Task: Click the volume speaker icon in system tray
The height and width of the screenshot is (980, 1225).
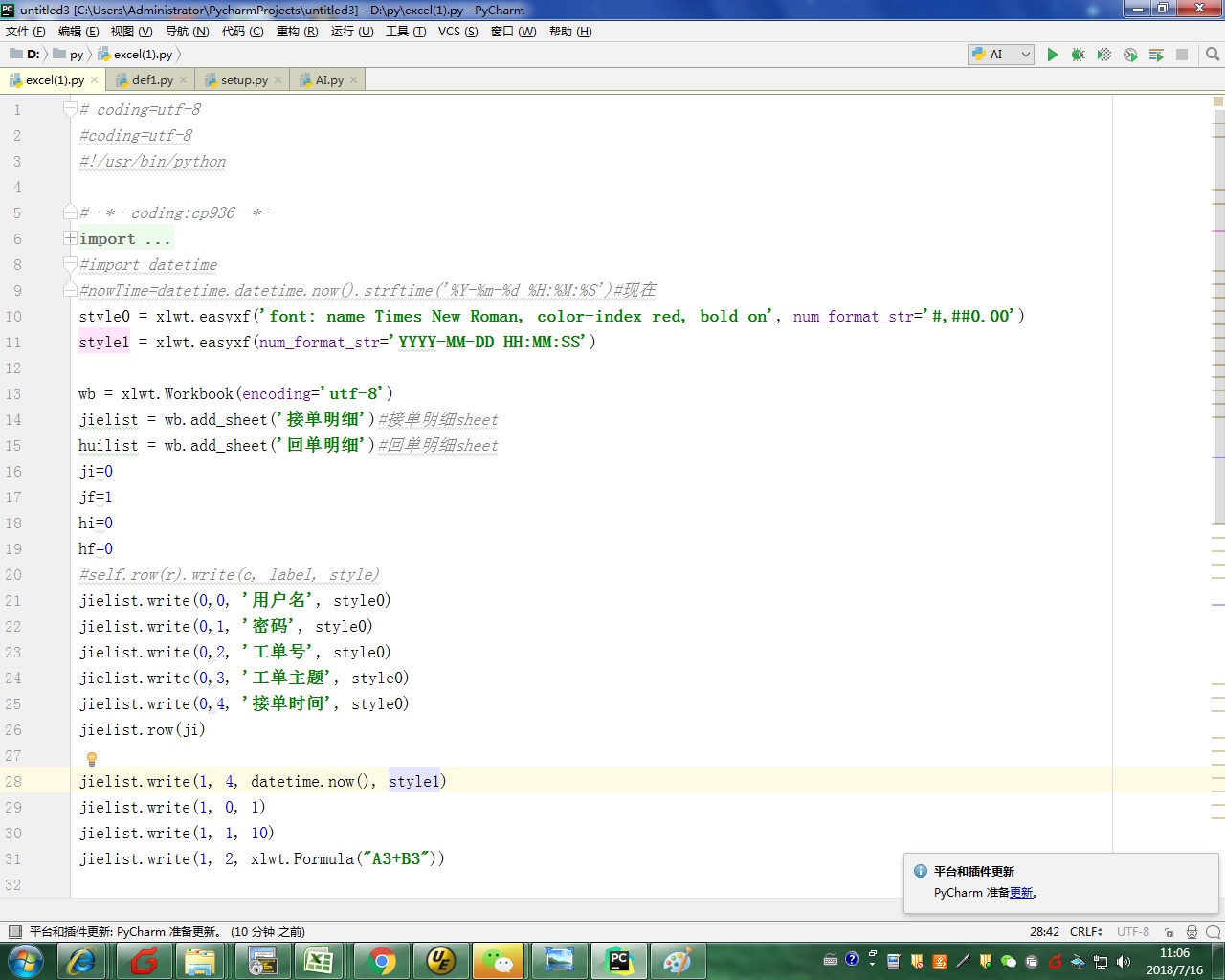Action: [x=1123, y=961]
